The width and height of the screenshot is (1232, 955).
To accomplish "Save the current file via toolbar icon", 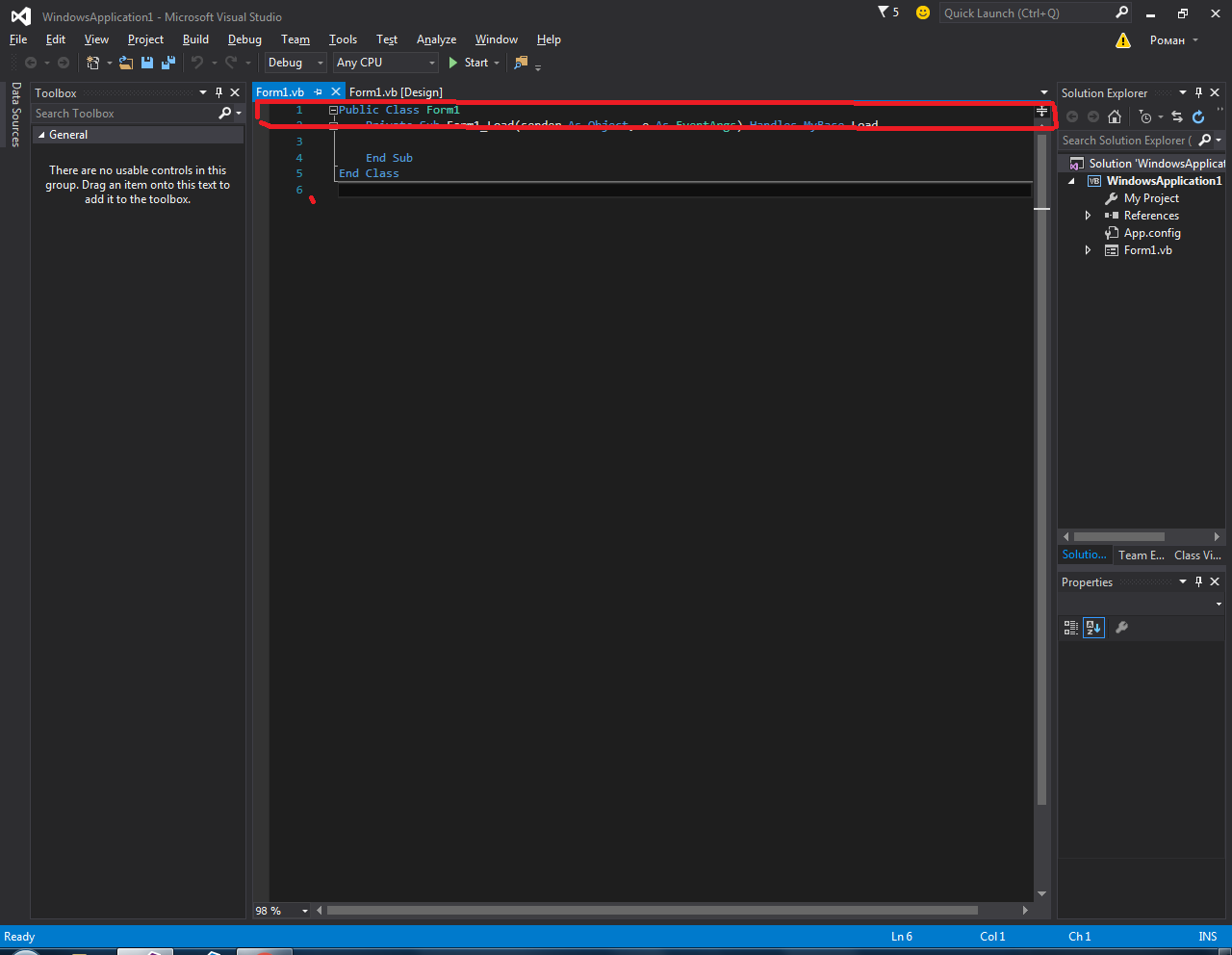I will coord(147,63).
